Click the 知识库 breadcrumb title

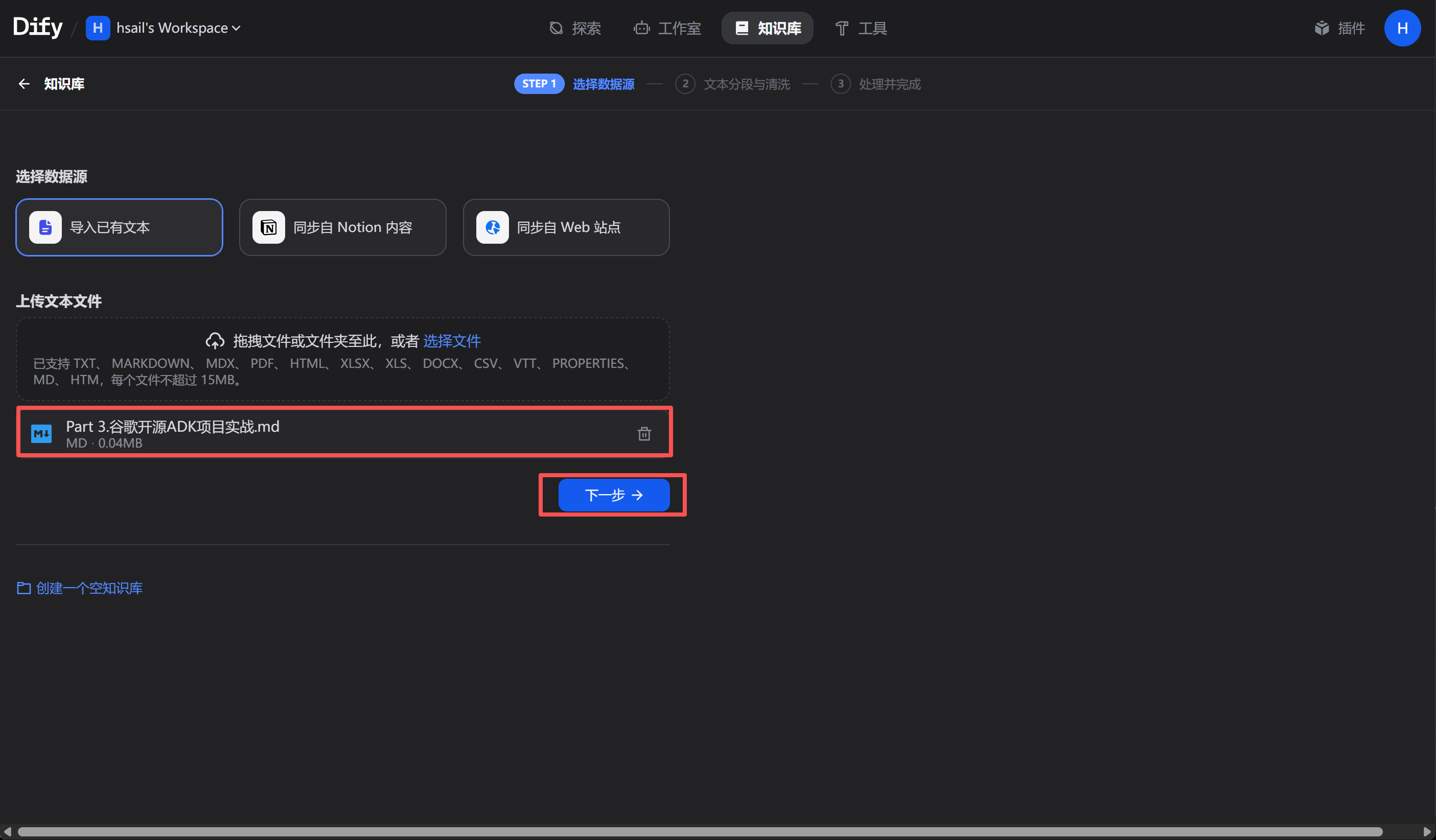[64, 84]
